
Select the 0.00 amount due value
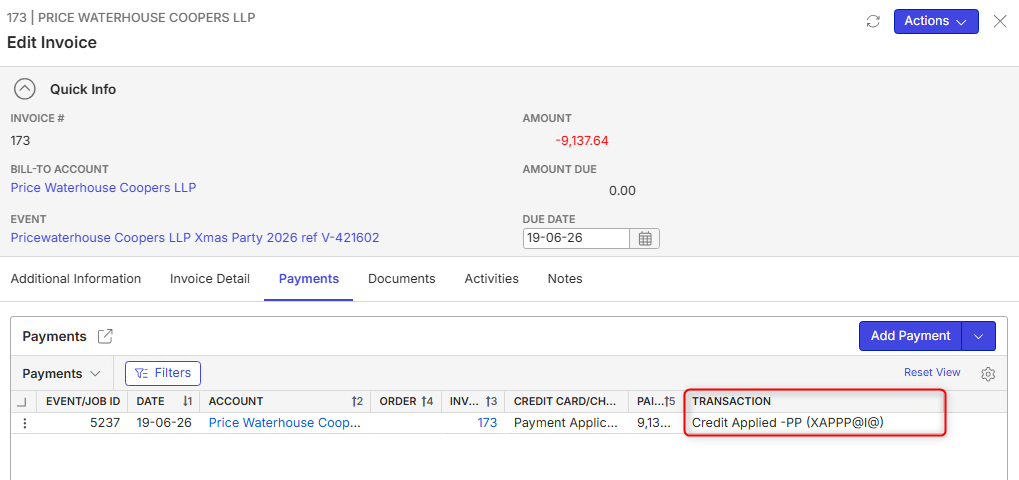click(622, 191)
